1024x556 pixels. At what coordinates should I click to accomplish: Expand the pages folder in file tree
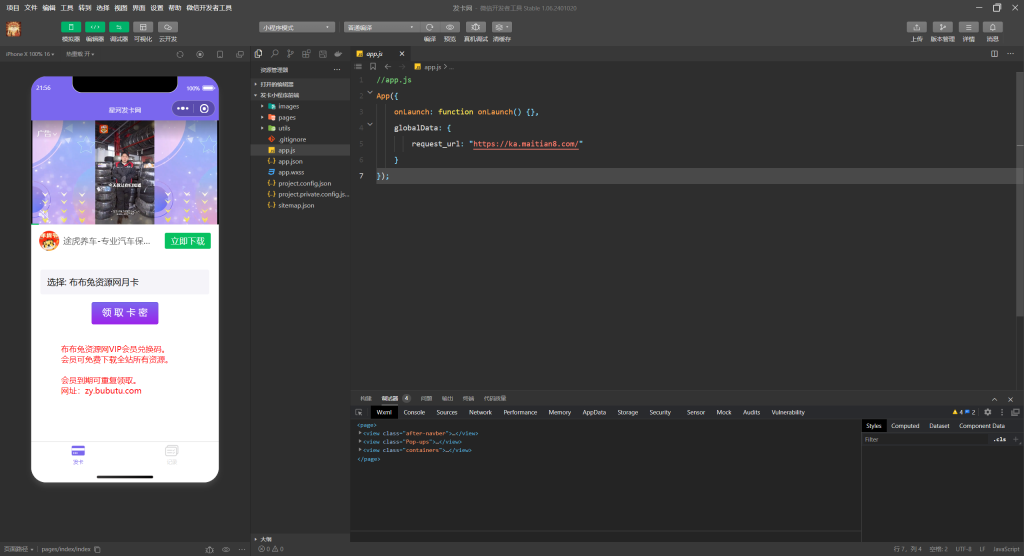(287, 117)
